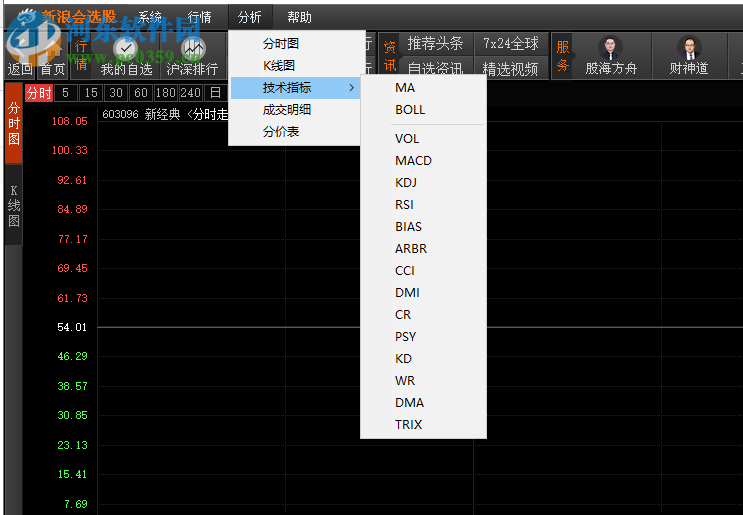
Task: Select the MACD indicator
Action: [x=423, y=161]
